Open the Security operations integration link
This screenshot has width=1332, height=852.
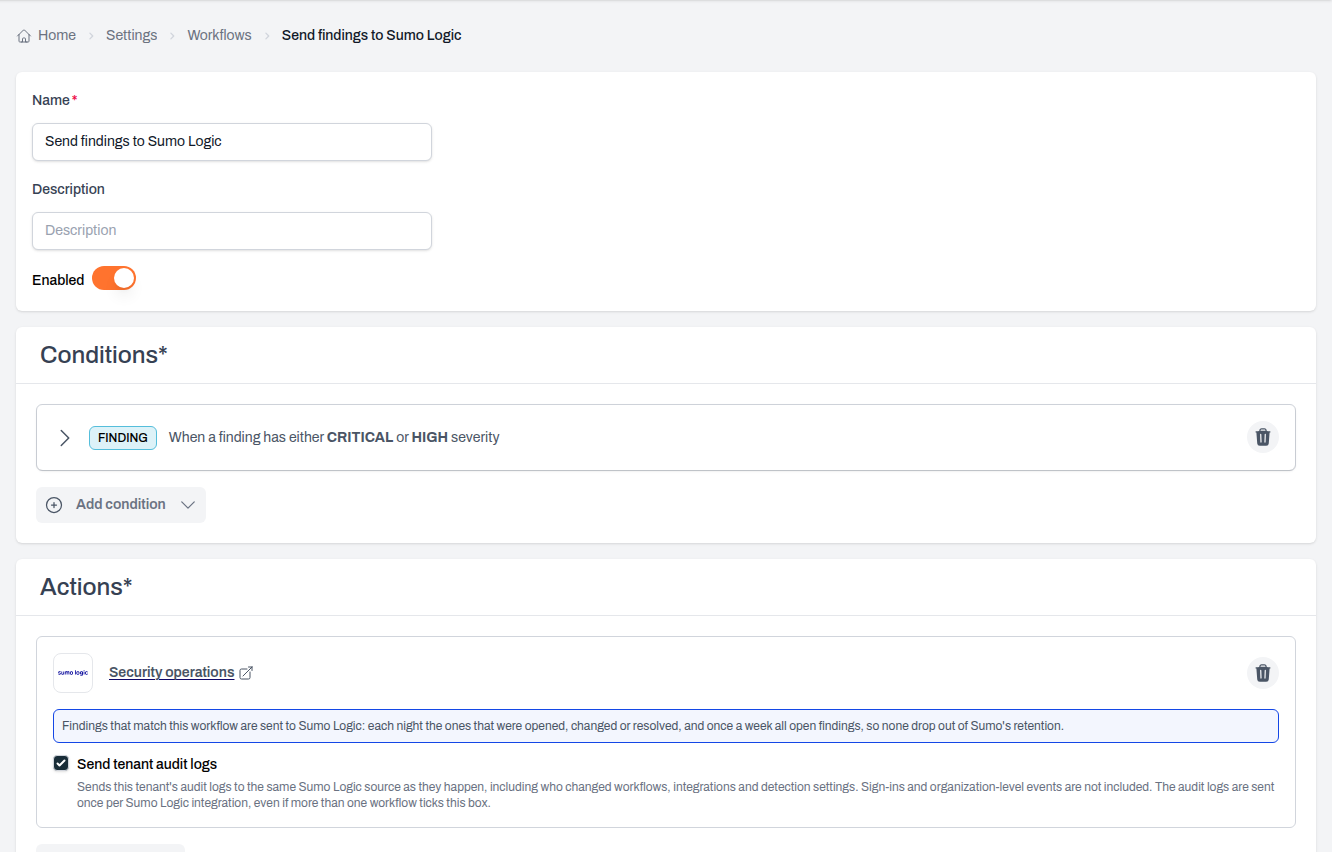[181, 672]
